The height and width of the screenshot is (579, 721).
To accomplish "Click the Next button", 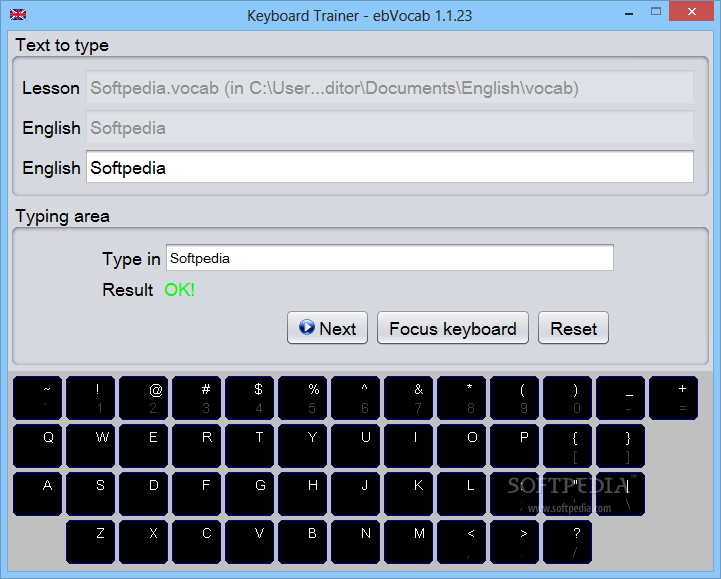I will coord(327,328).
